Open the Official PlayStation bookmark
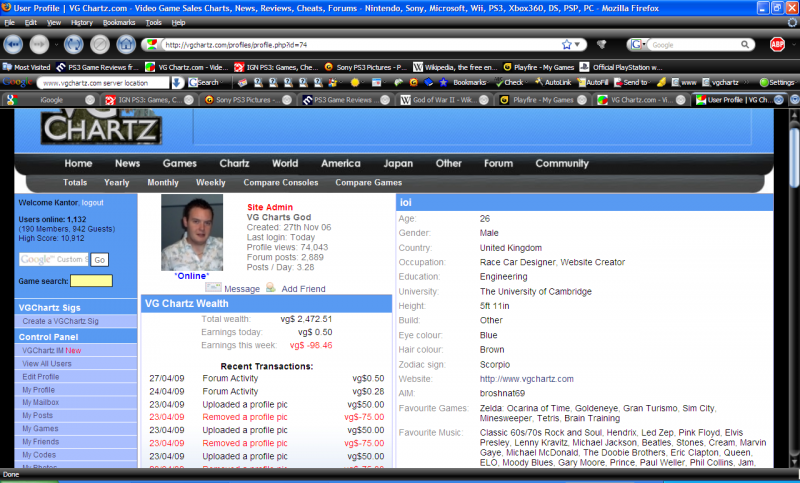Screen dimensions: 800x483 (x=621, y=67)
